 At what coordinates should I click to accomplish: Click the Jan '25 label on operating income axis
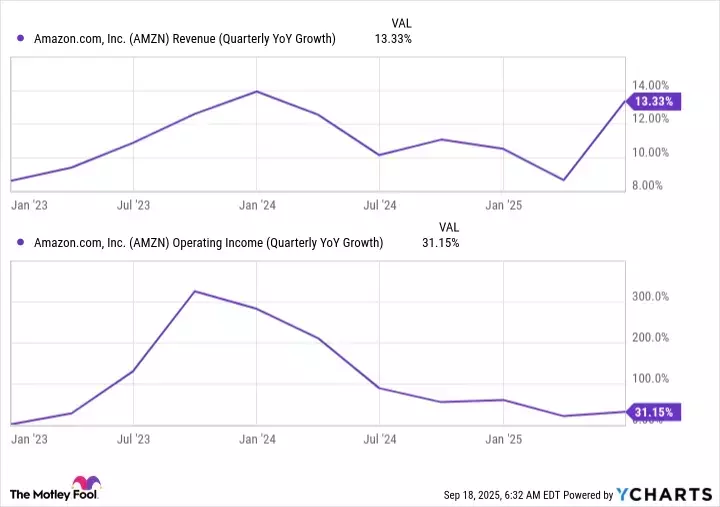point(503,439)
